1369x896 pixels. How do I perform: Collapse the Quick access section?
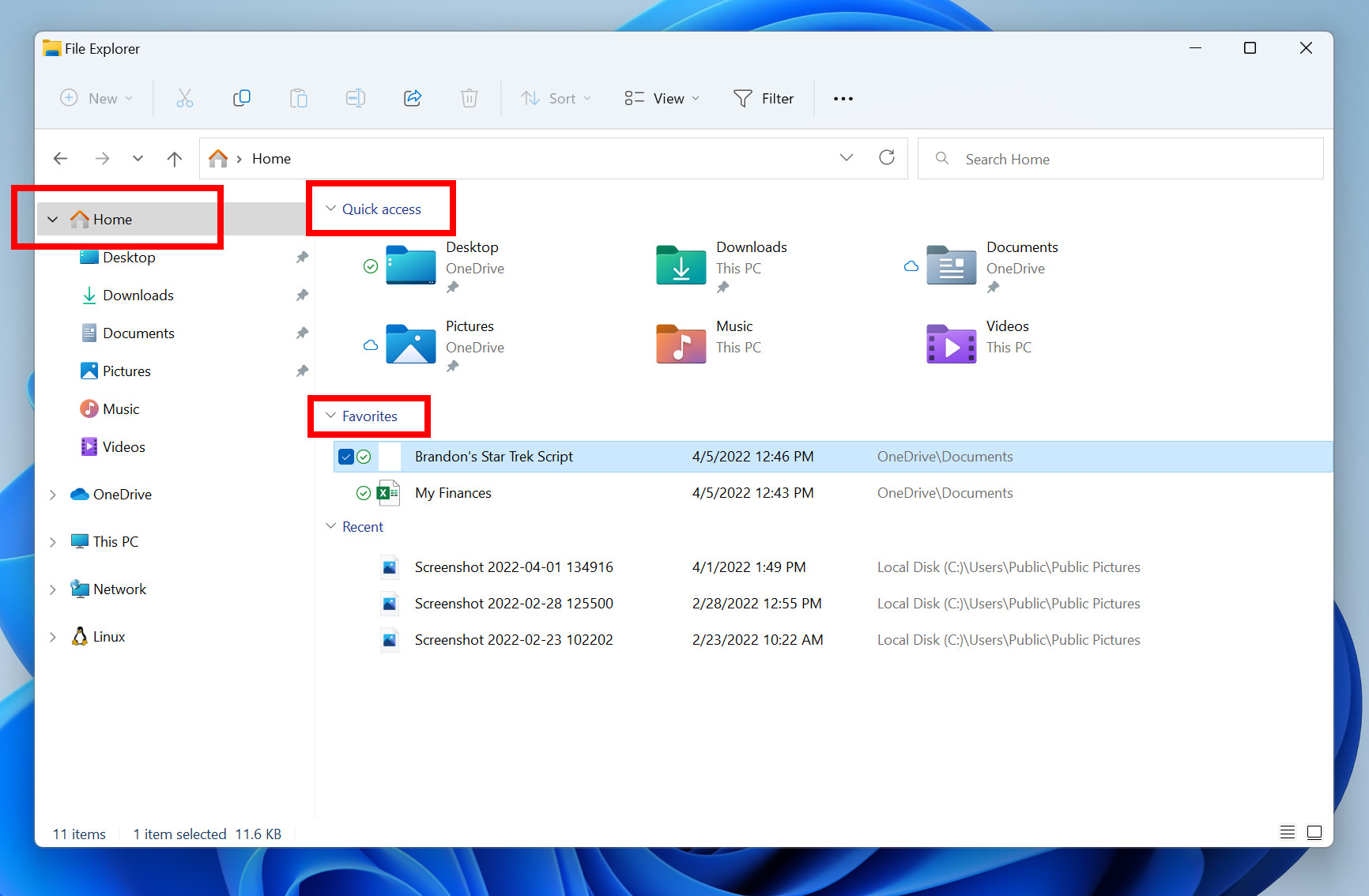point(330,209)
